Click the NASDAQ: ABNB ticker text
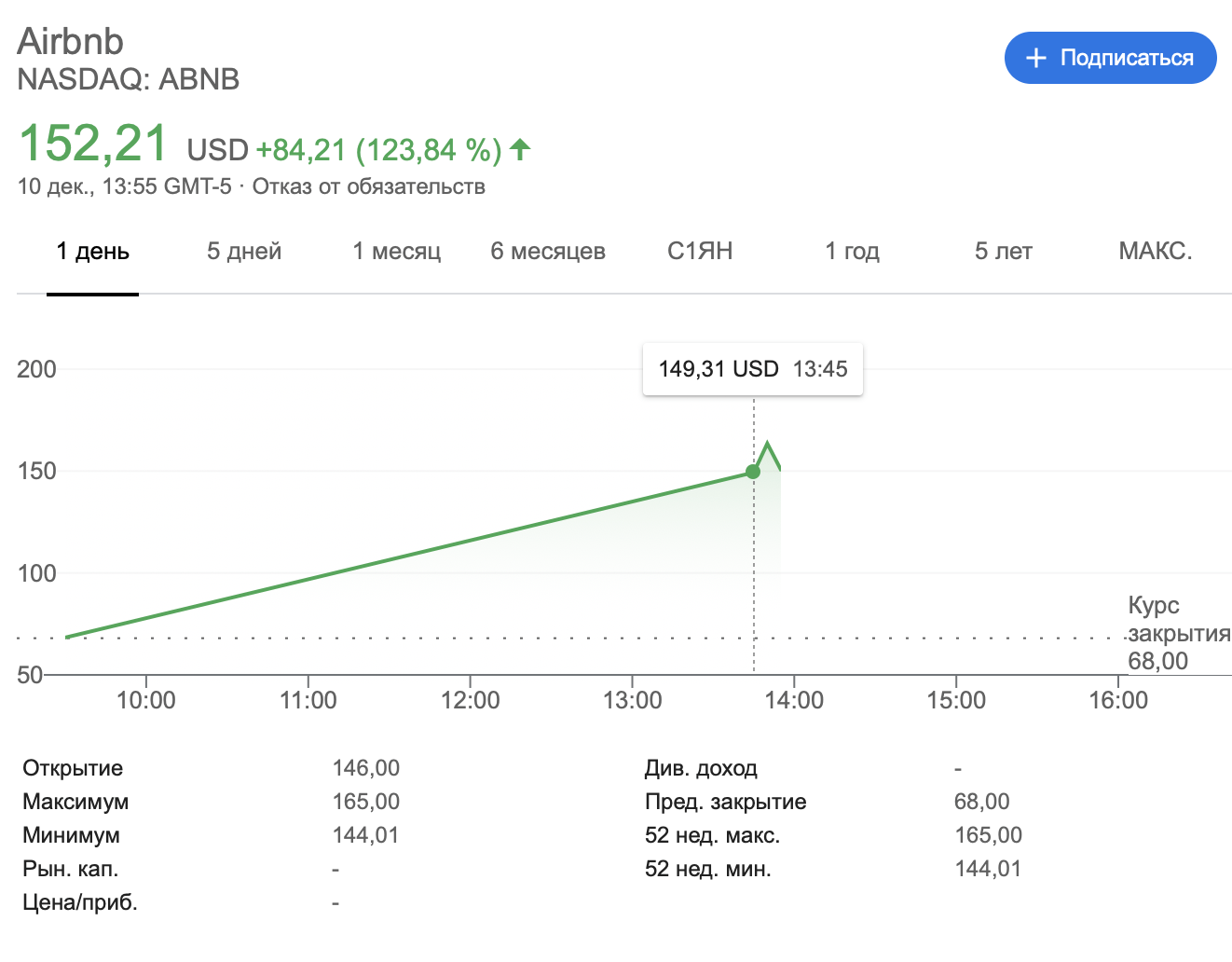This screenshot has width=1232, height=962. [x=129, y=79]
